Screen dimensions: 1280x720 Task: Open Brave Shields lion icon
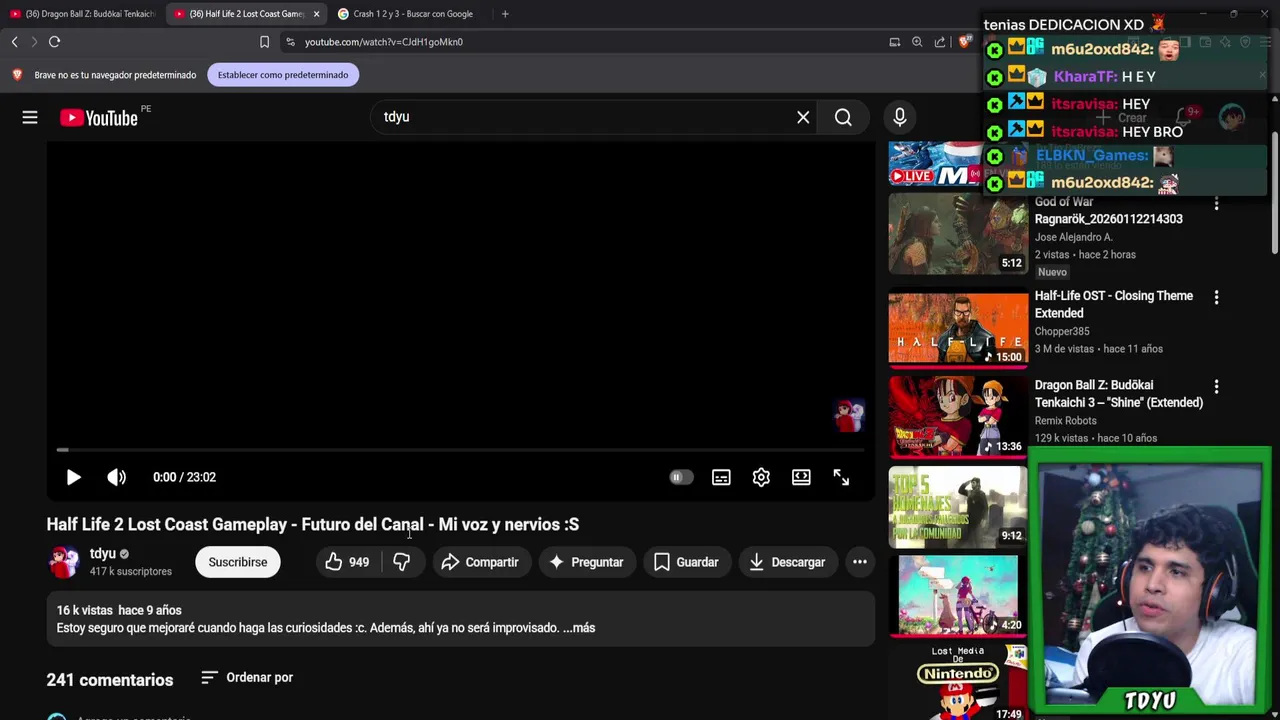[964, 42]
